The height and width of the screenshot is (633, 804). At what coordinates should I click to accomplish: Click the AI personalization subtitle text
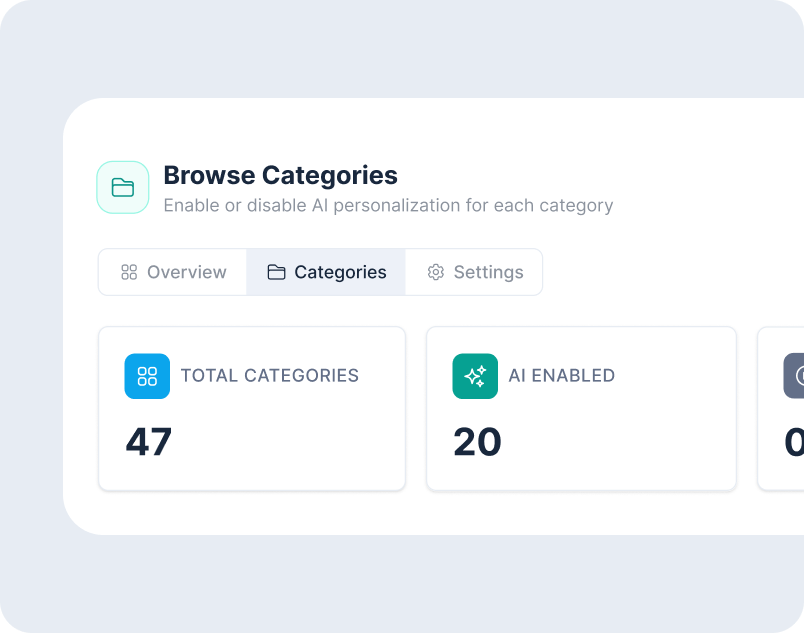point(388,206)
